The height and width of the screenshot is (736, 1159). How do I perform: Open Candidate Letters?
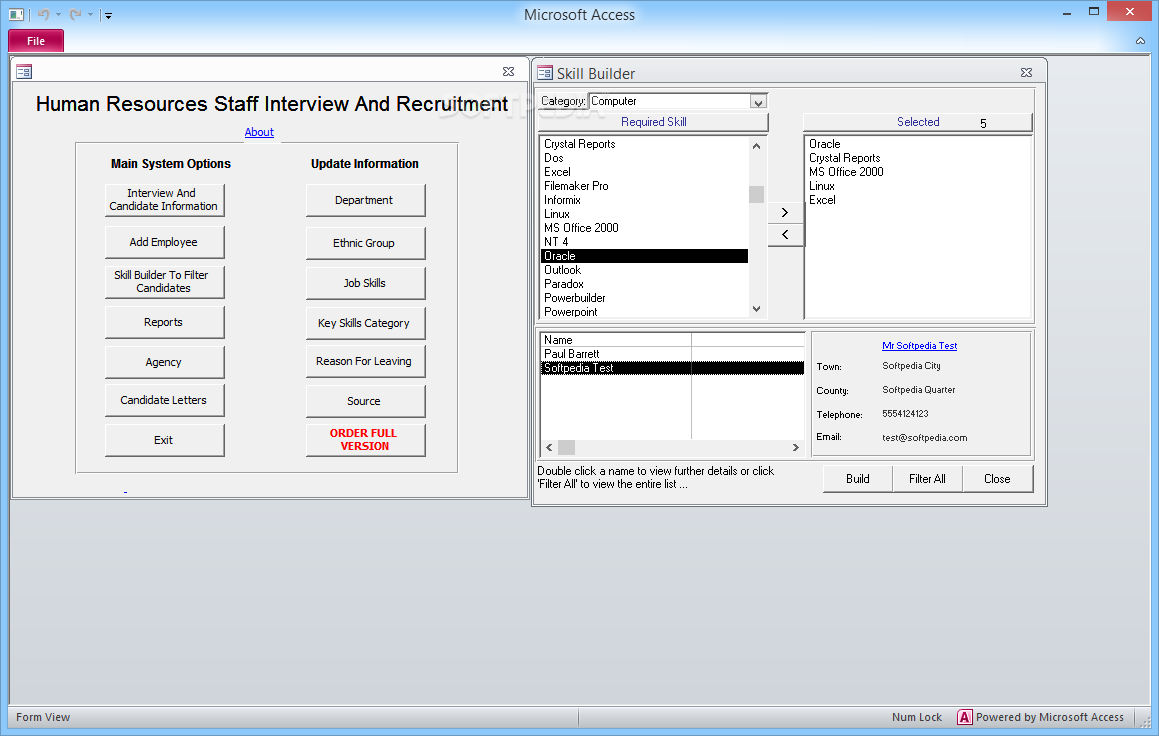pos(164,400)
